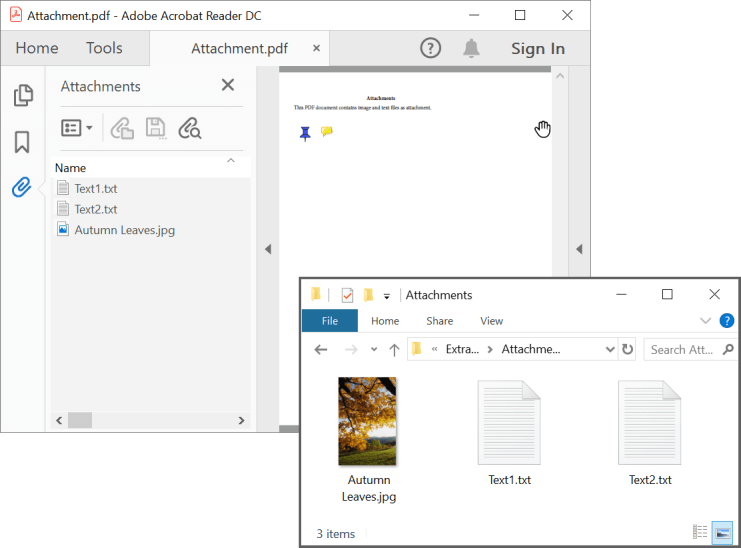Open page thumbnails panel in Acrobat sidebar
The height and width of the screenshot is (548, 741).
coord(23,95)
